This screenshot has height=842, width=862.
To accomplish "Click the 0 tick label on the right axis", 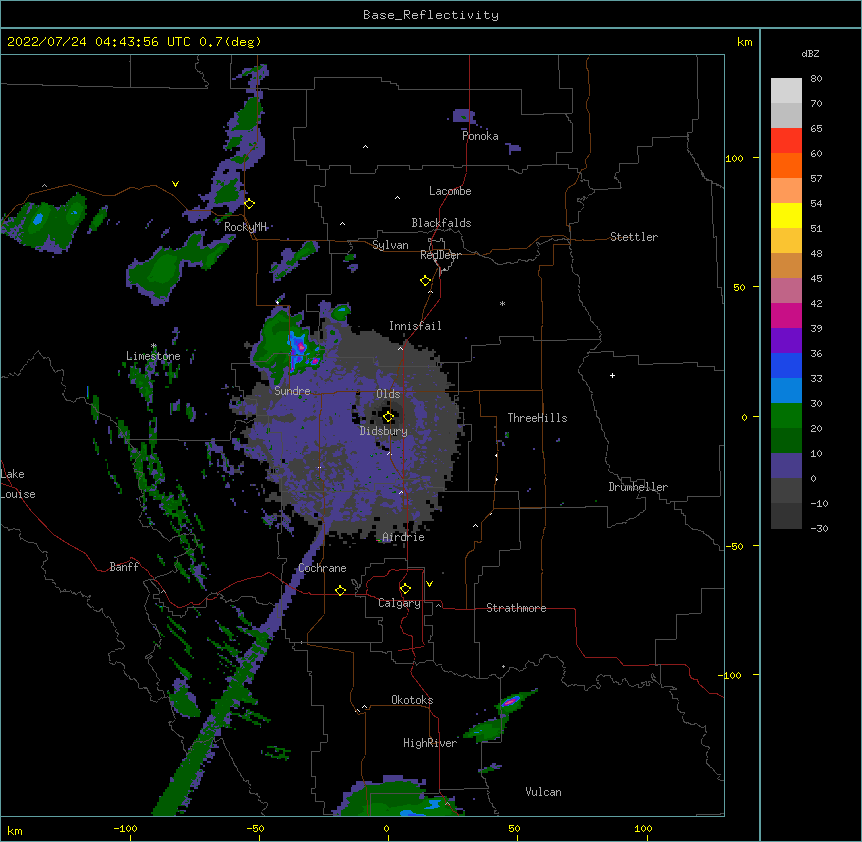I will click(744, 417).
